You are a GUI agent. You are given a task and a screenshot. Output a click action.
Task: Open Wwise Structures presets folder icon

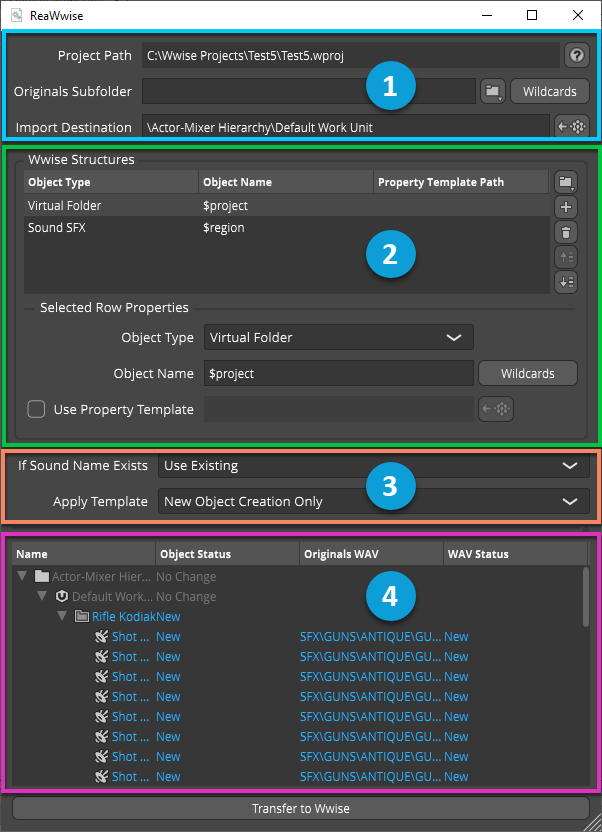566,182
